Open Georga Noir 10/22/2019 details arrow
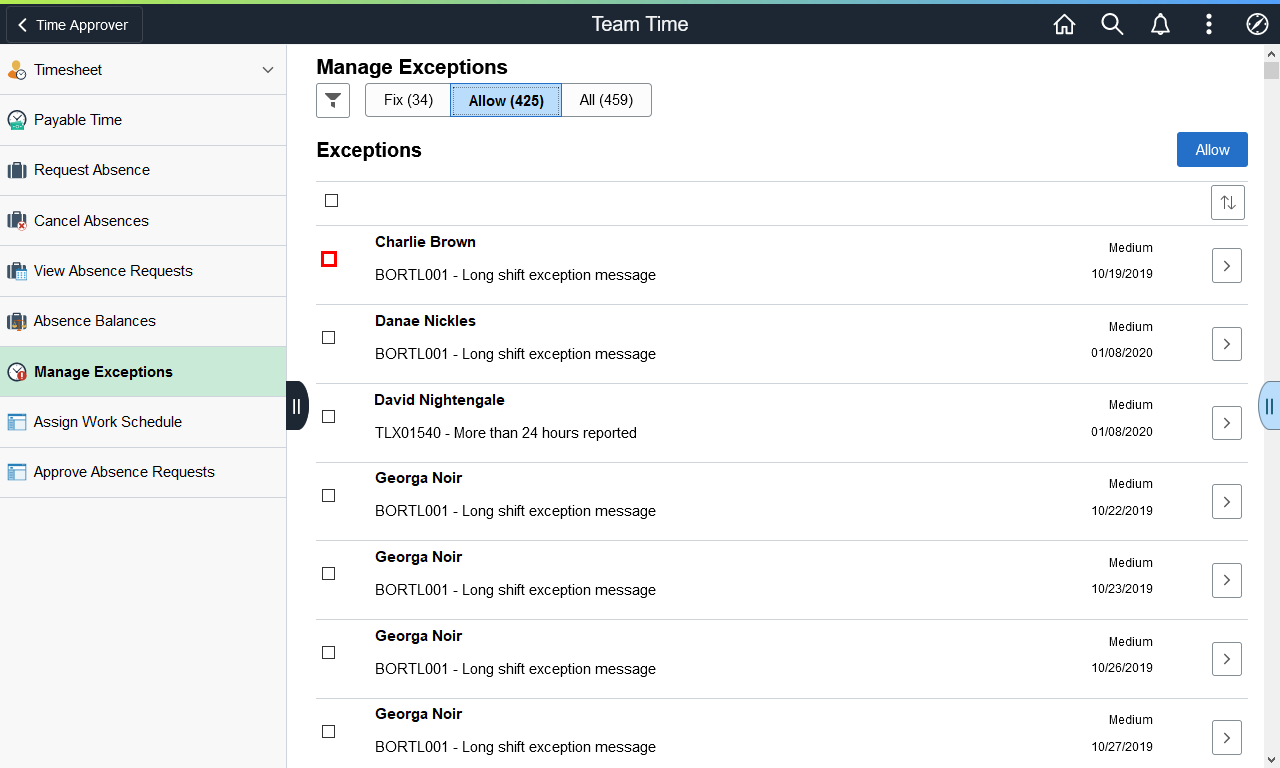This screenshot has height=768, width=1280. (1227, 502)
